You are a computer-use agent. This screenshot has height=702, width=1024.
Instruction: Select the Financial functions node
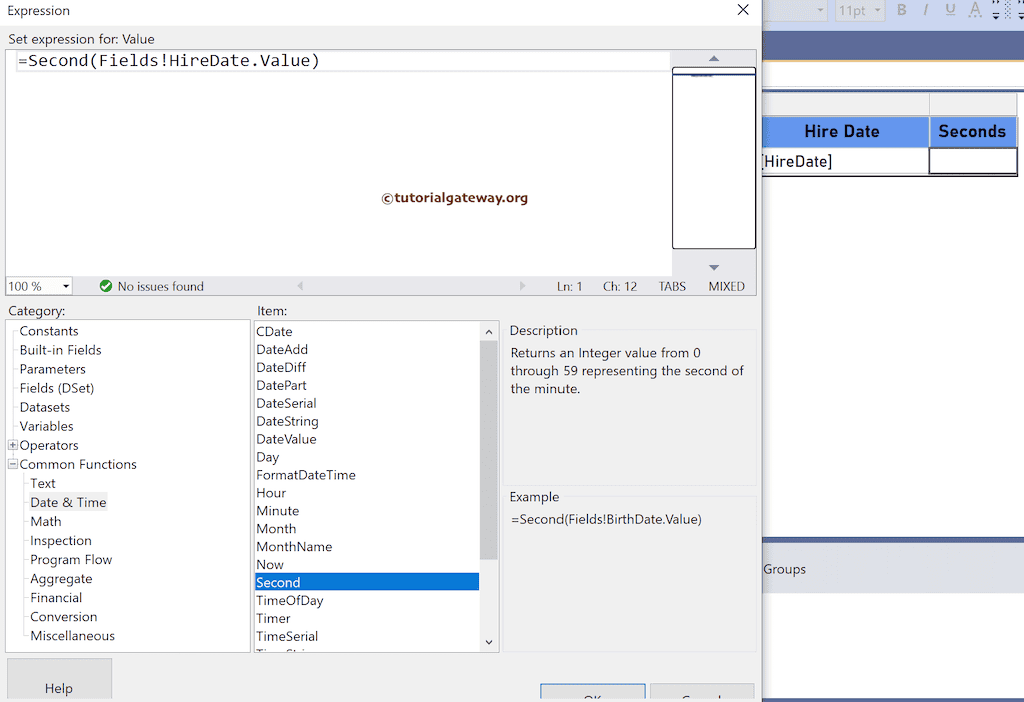pyautogui.click(x=56, y=598)
